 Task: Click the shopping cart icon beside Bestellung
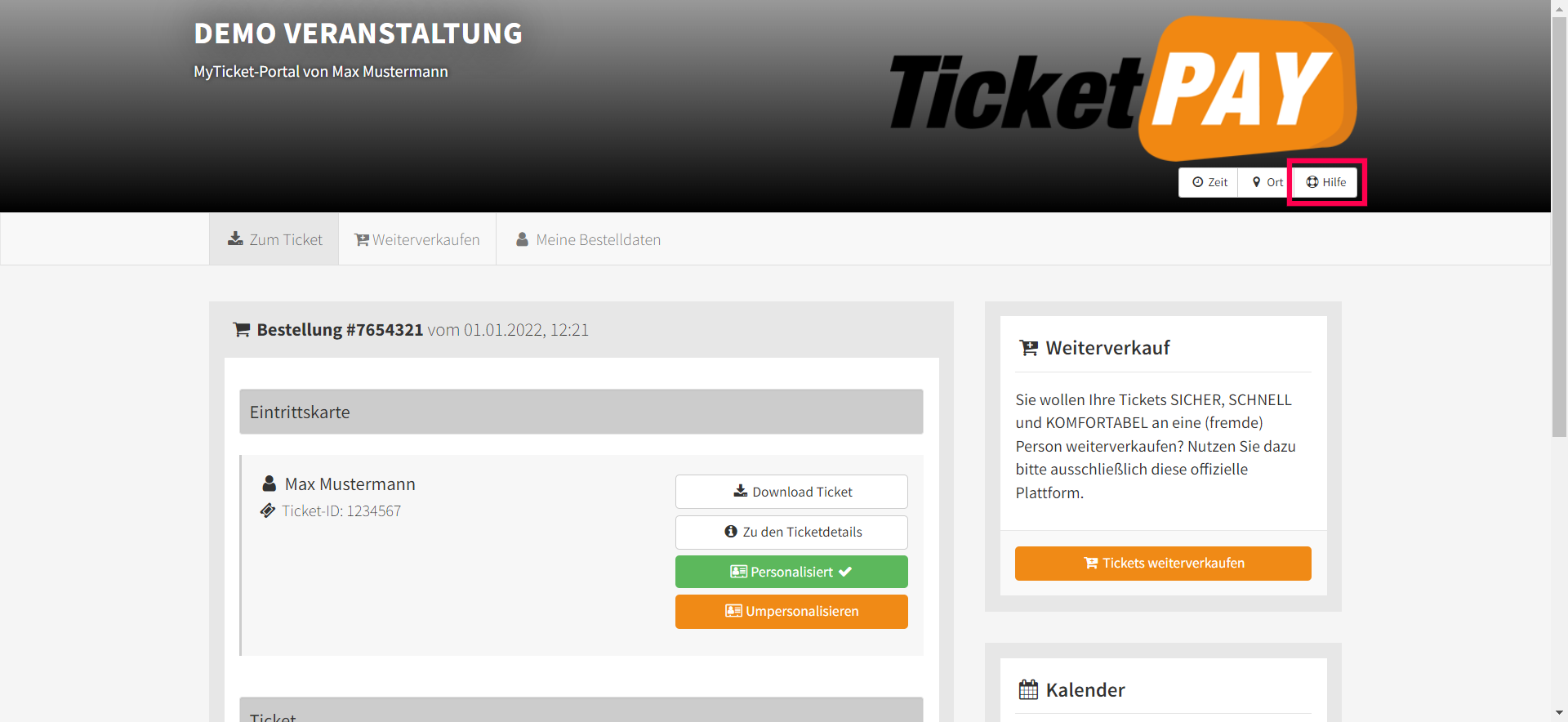pos(242,330)
